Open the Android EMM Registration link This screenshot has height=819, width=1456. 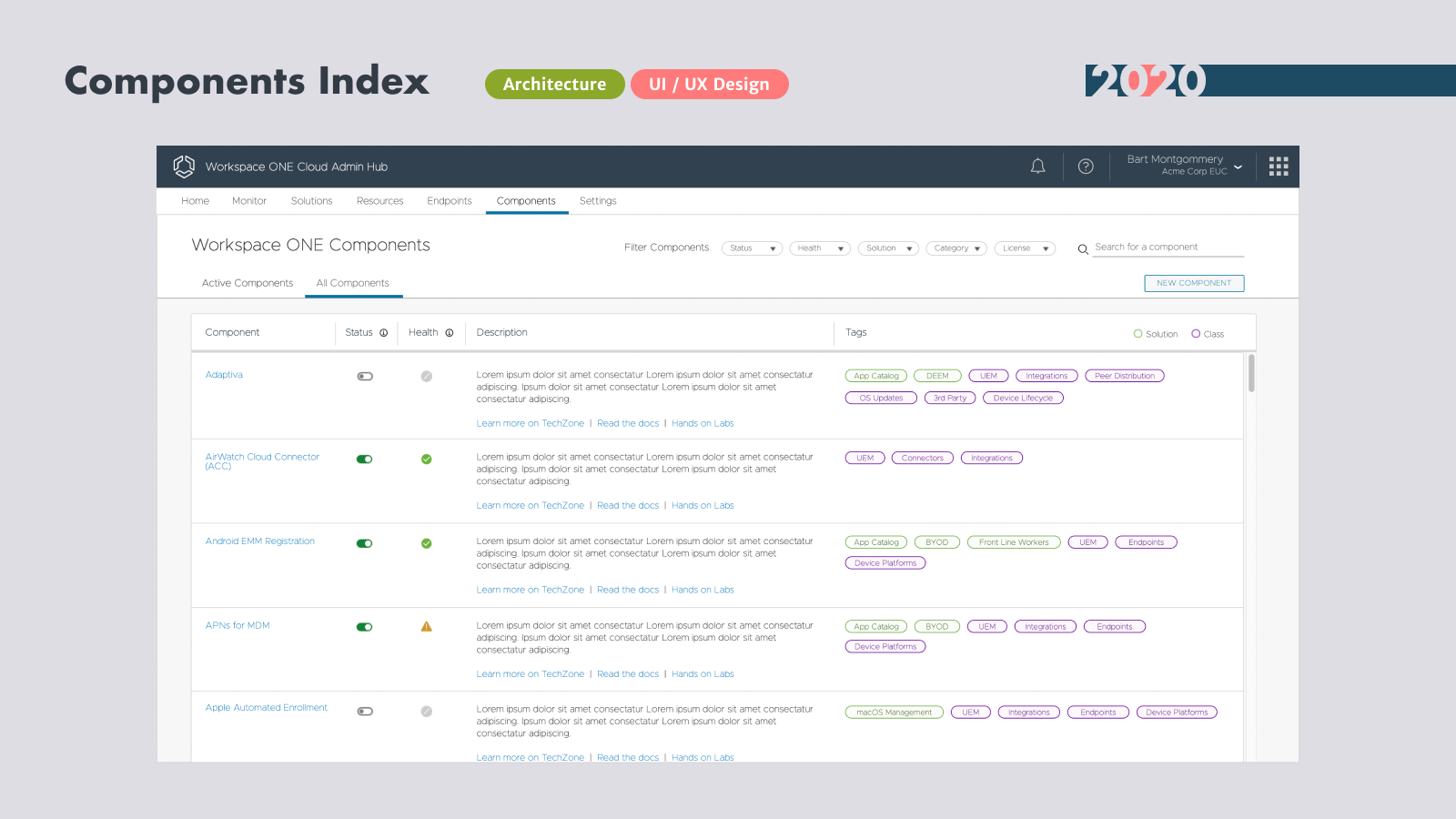pyautogui.click(x=260, y=541)
